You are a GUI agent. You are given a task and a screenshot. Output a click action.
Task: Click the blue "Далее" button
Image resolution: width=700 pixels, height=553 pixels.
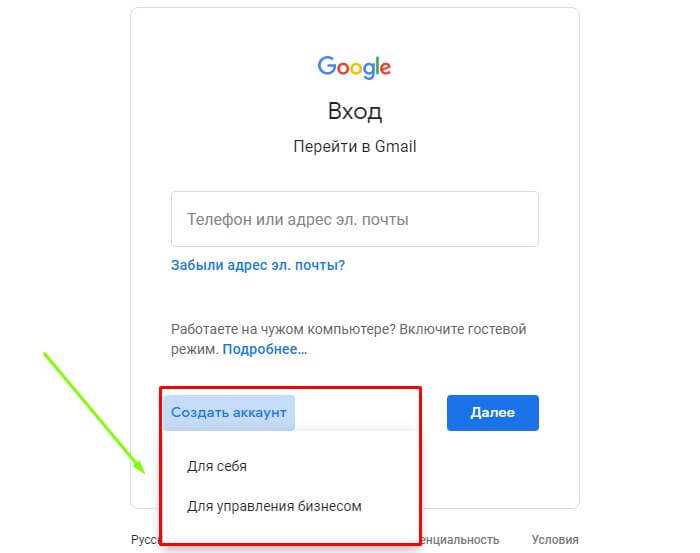pos(493,412)
